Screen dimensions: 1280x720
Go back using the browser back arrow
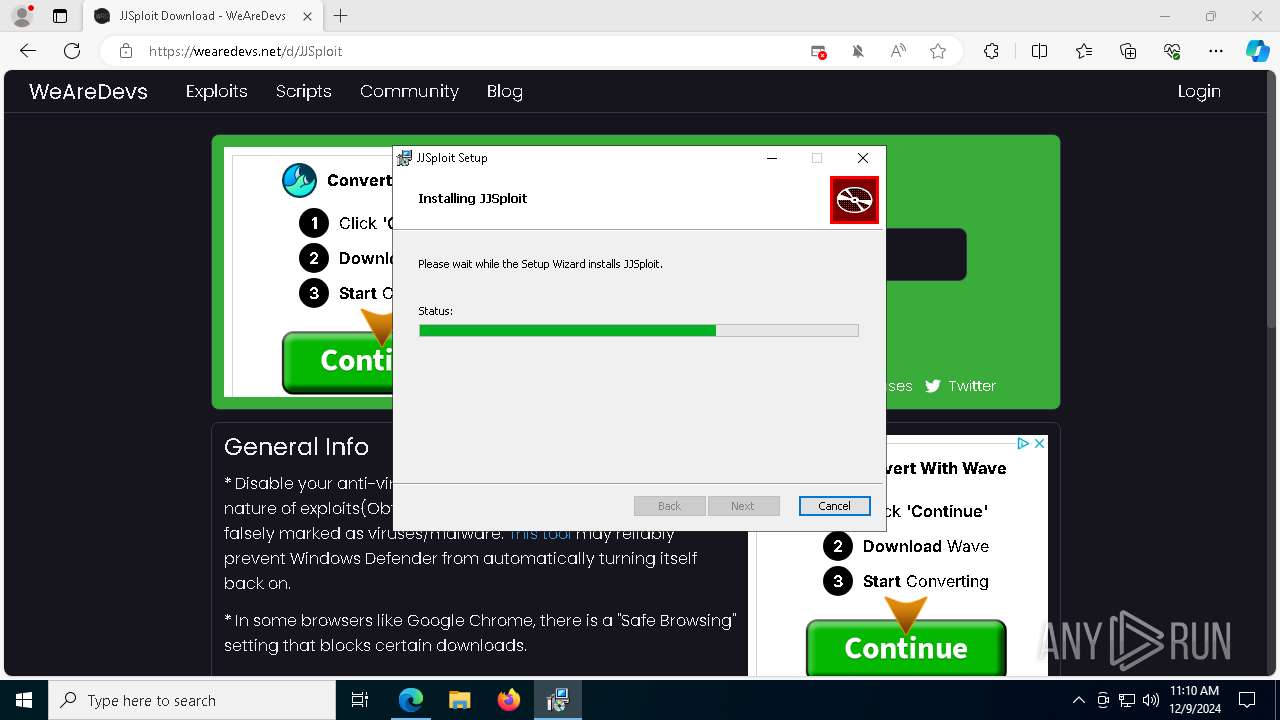[x=28, y=51]
